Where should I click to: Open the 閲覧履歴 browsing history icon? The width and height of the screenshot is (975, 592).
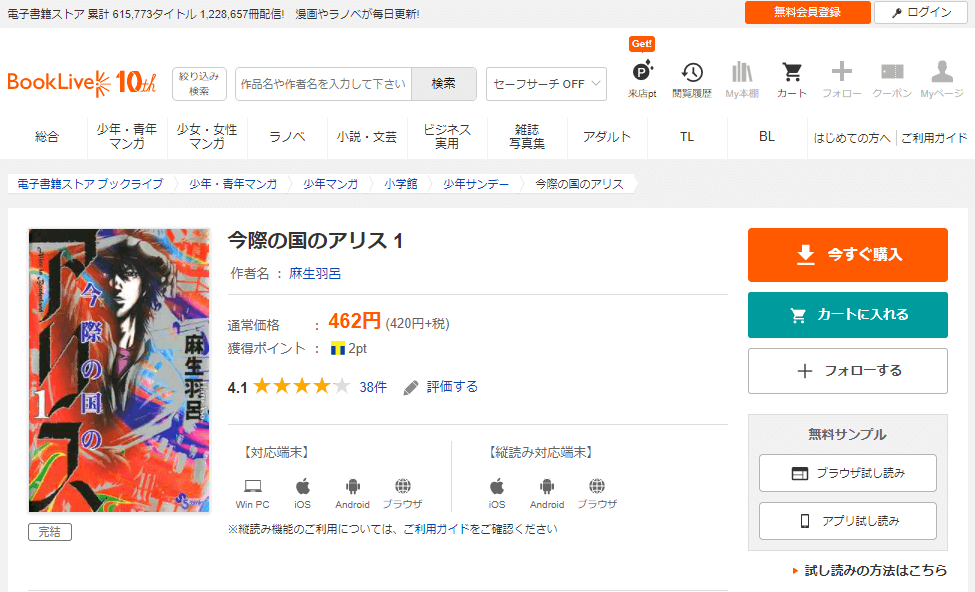[692, 73]
